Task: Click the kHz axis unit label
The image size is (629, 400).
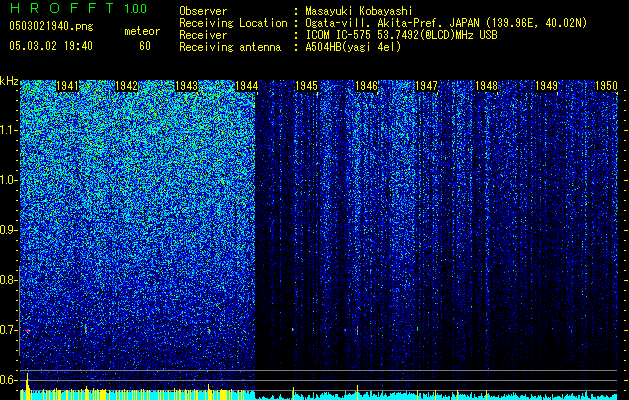Action: (9, 81)
